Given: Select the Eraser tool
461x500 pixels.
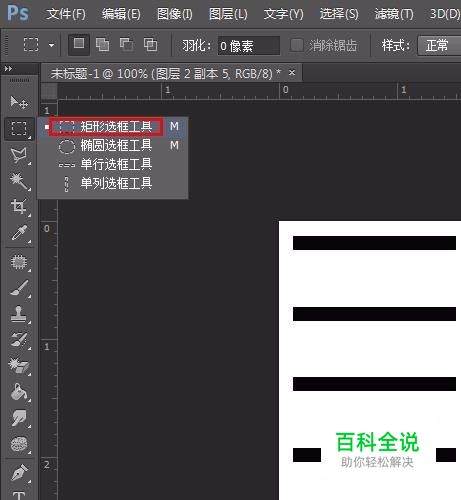Looking at the screenshot, I should 19,366.
